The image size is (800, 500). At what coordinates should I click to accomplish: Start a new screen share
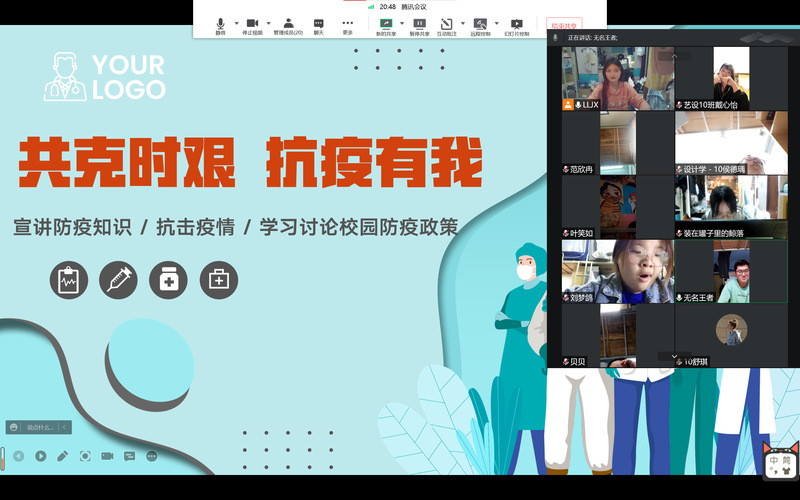(385, 25)
